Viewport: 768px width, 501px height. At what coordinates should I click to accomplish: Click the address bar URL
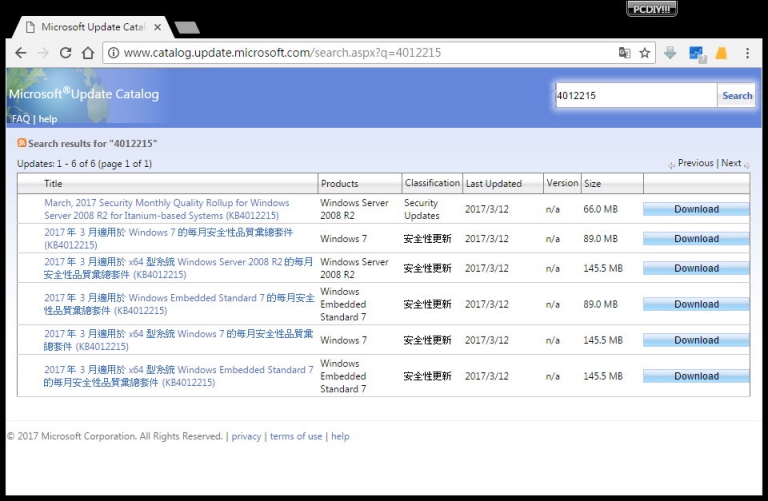coord(282,53)
